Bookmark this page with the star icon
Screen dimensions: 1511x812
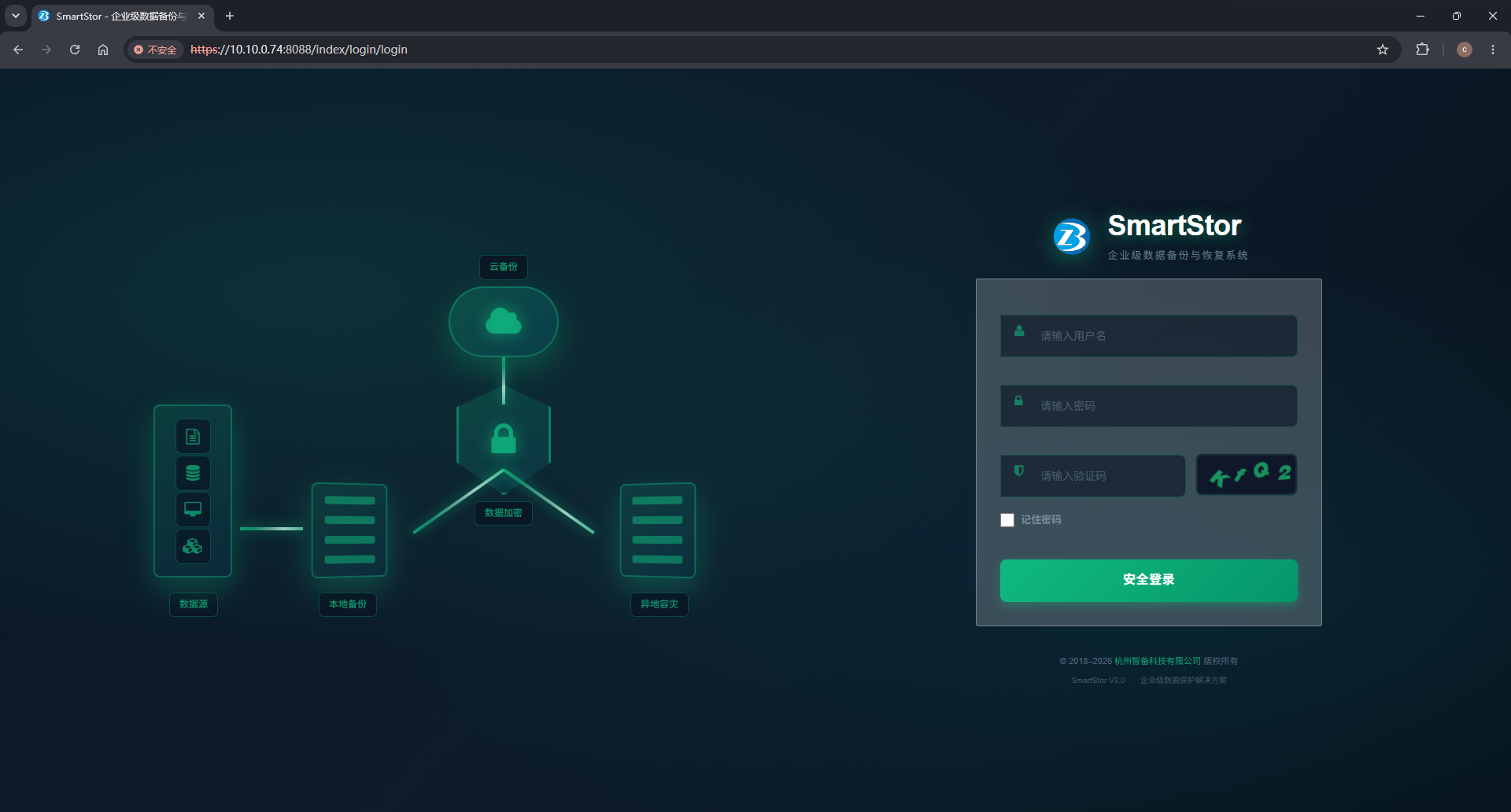coord(1383,50)
